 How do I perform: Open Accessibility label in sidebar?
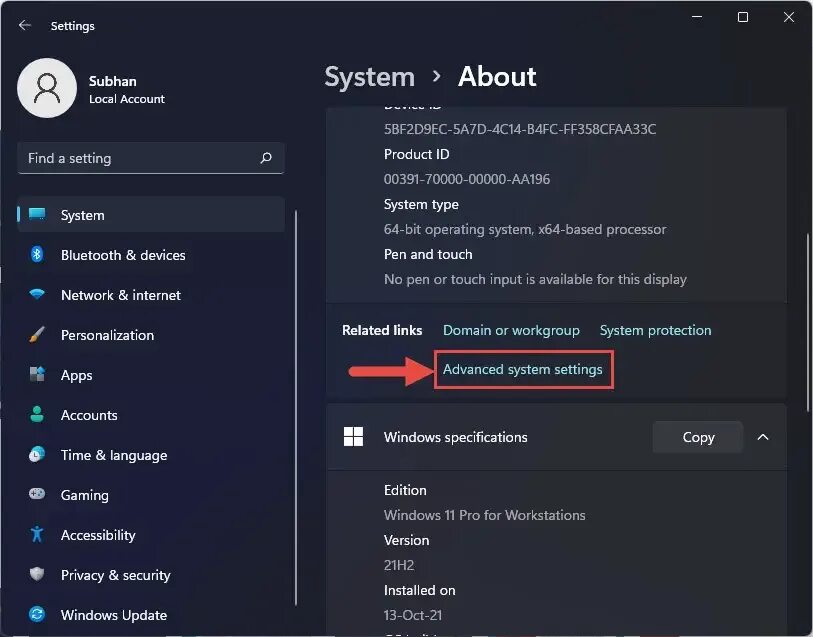pos(98,535)
